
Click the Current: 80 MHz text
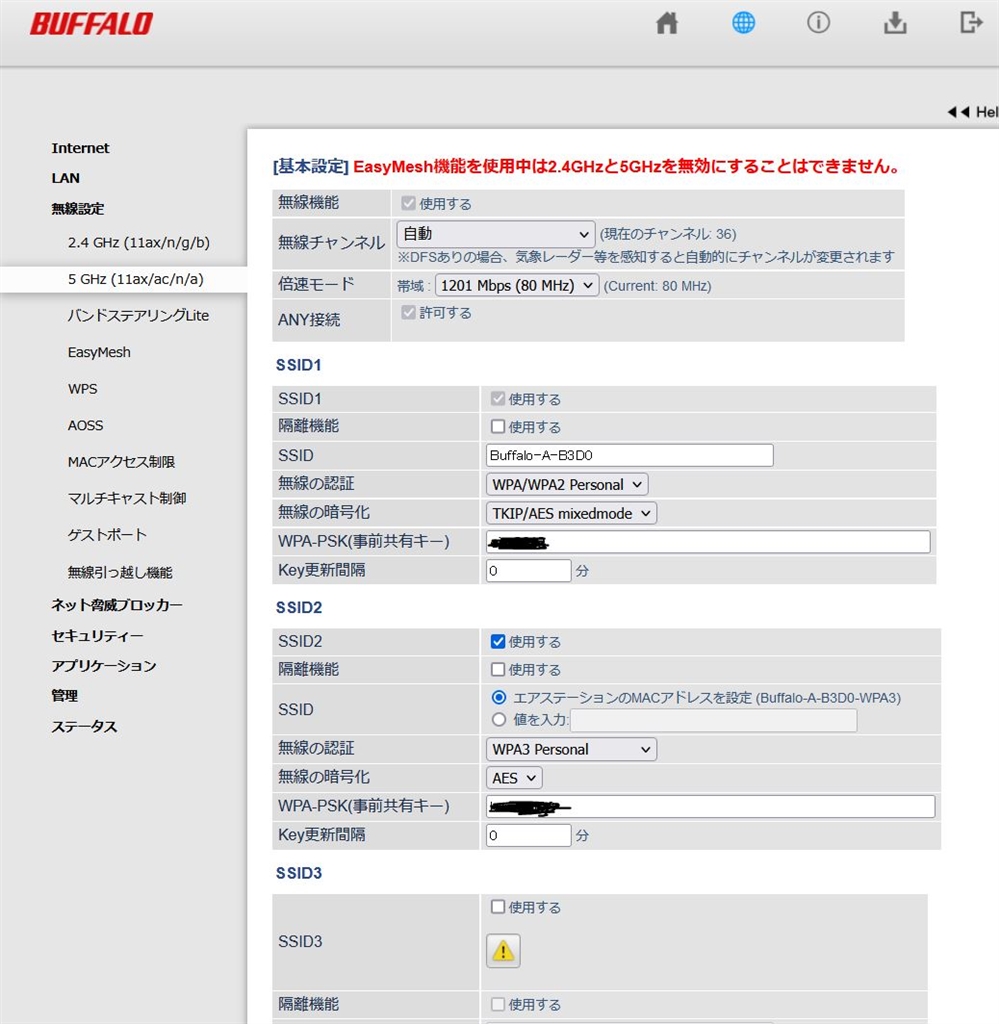point(658,286)
